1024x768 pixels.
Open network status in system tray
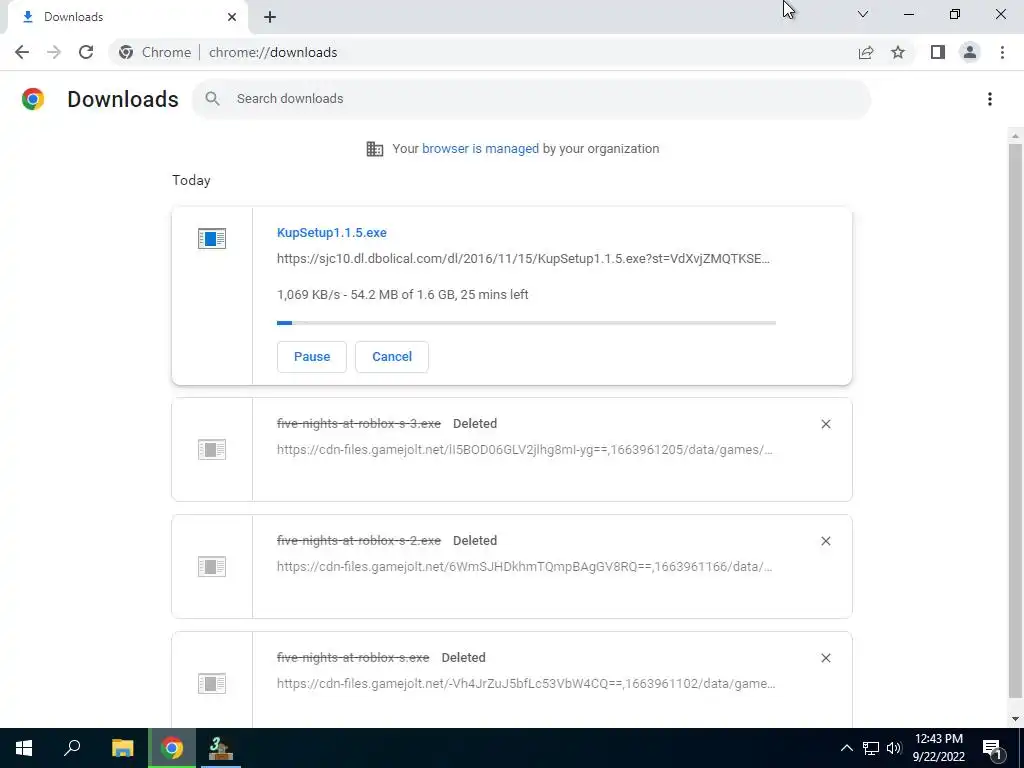(x=871, y=748)
